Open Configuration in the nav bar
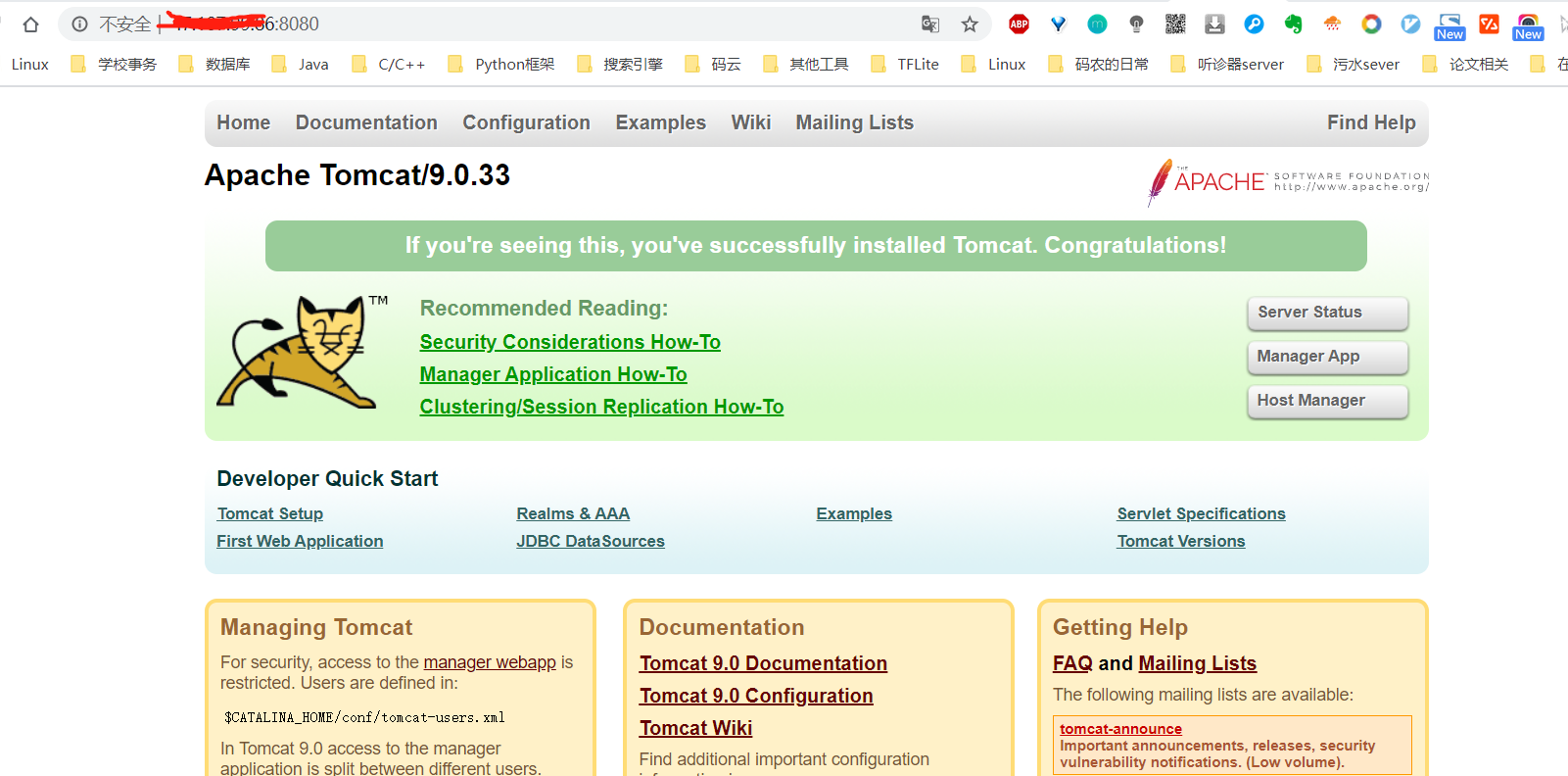This screenshot has width=1568, height=776. coord(526,122)
